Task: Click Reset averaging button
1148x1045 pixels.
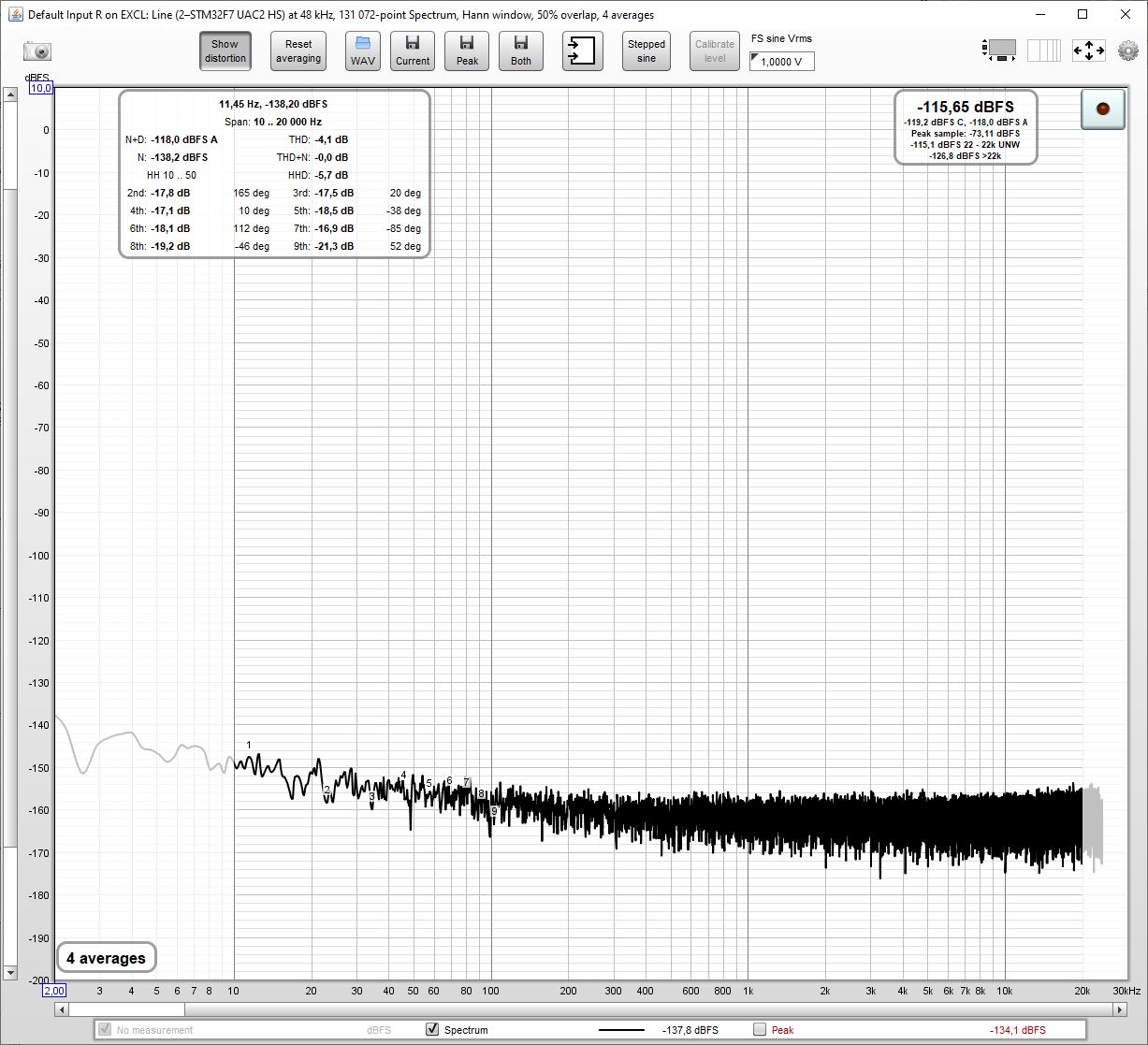Action: (298, 51)
